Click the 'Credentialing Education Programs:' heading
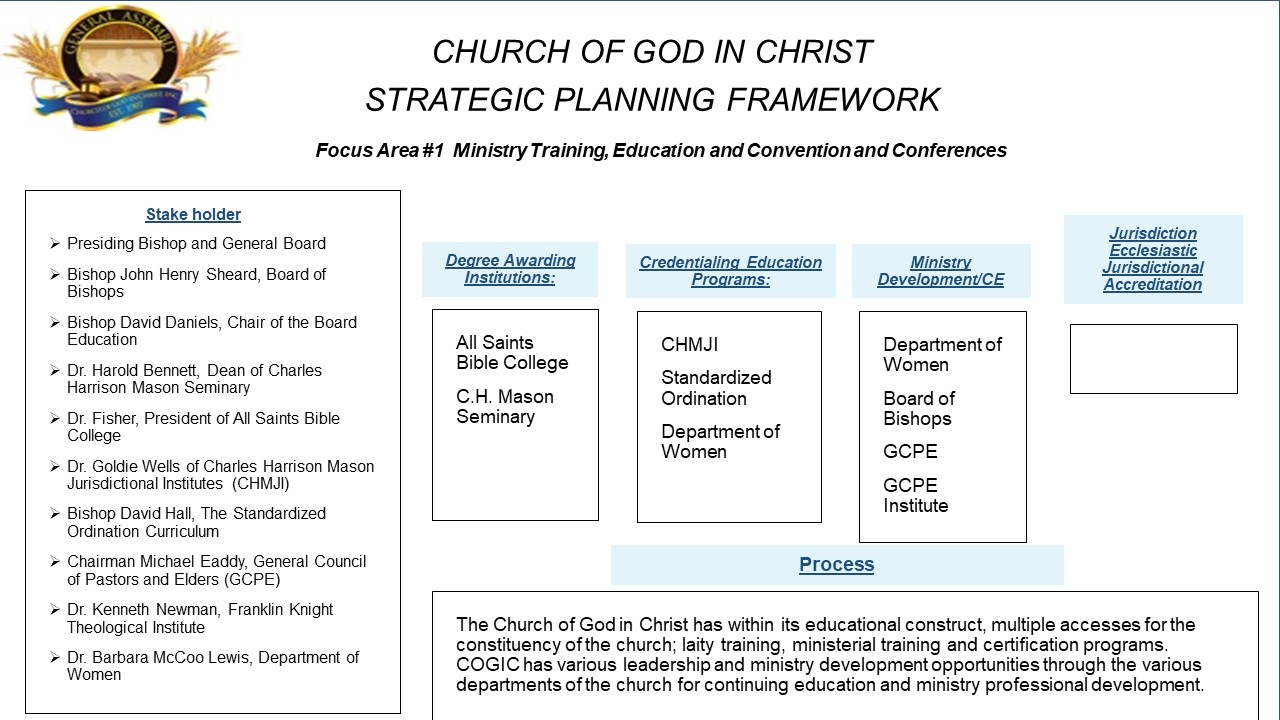Screen dimensions: 1280x720 click(730, 271)
